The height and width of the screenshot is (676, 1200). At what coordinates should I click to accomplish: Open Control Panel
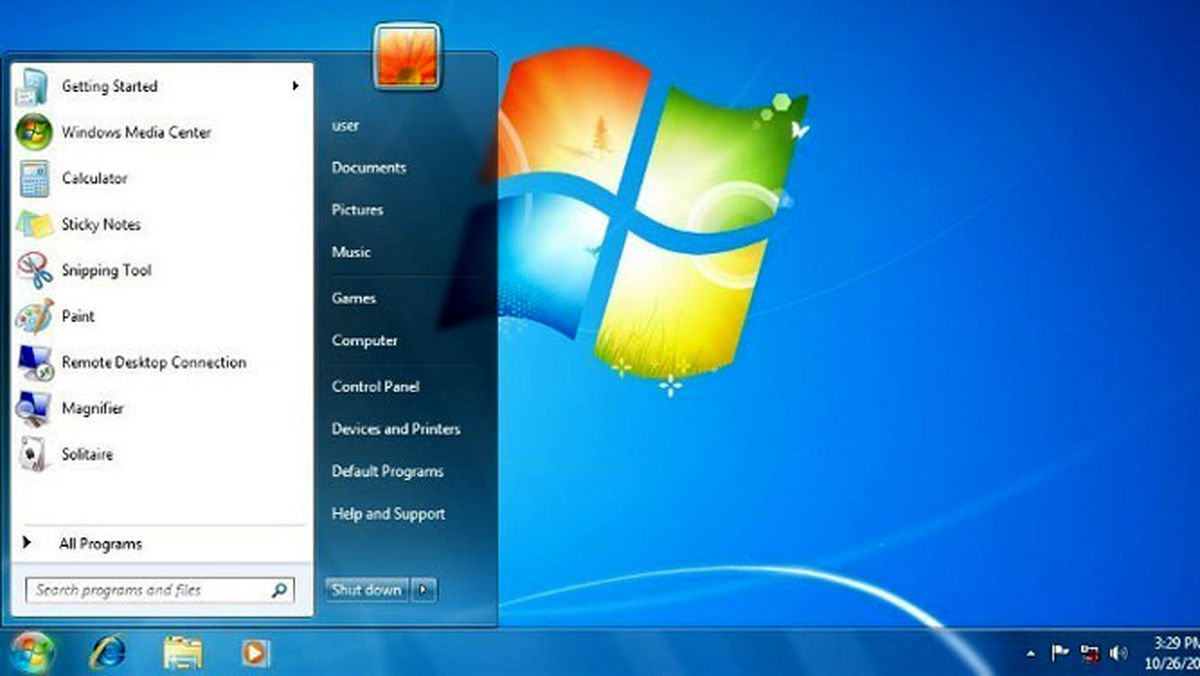(375, 386)
